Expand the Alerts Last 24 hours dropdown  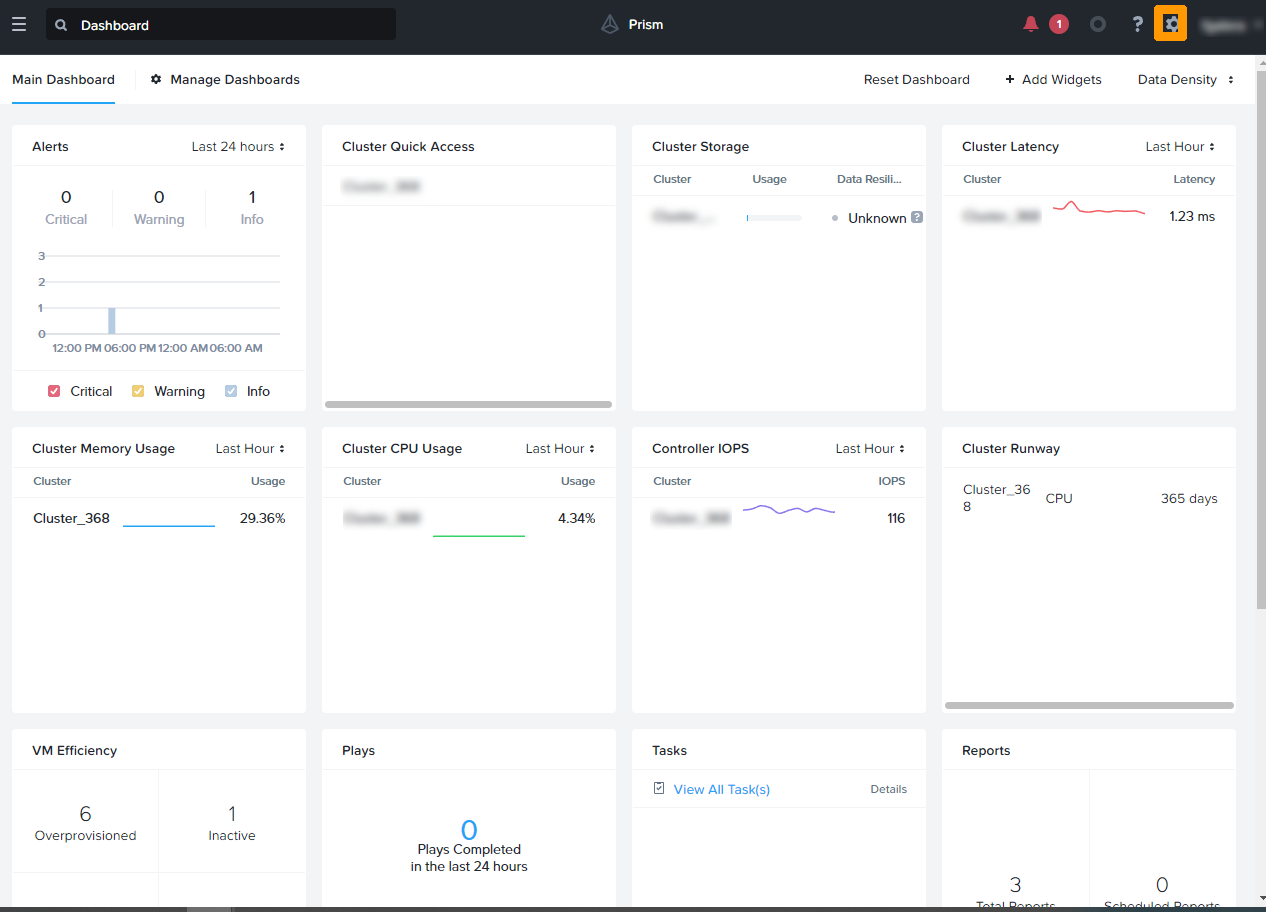coord(238,147)
